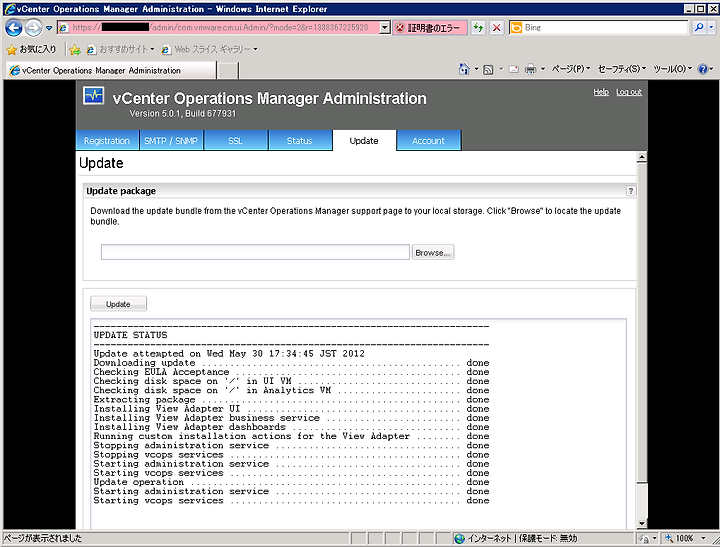Open the おすすめサイト suggested sites menu

(121, 49)
